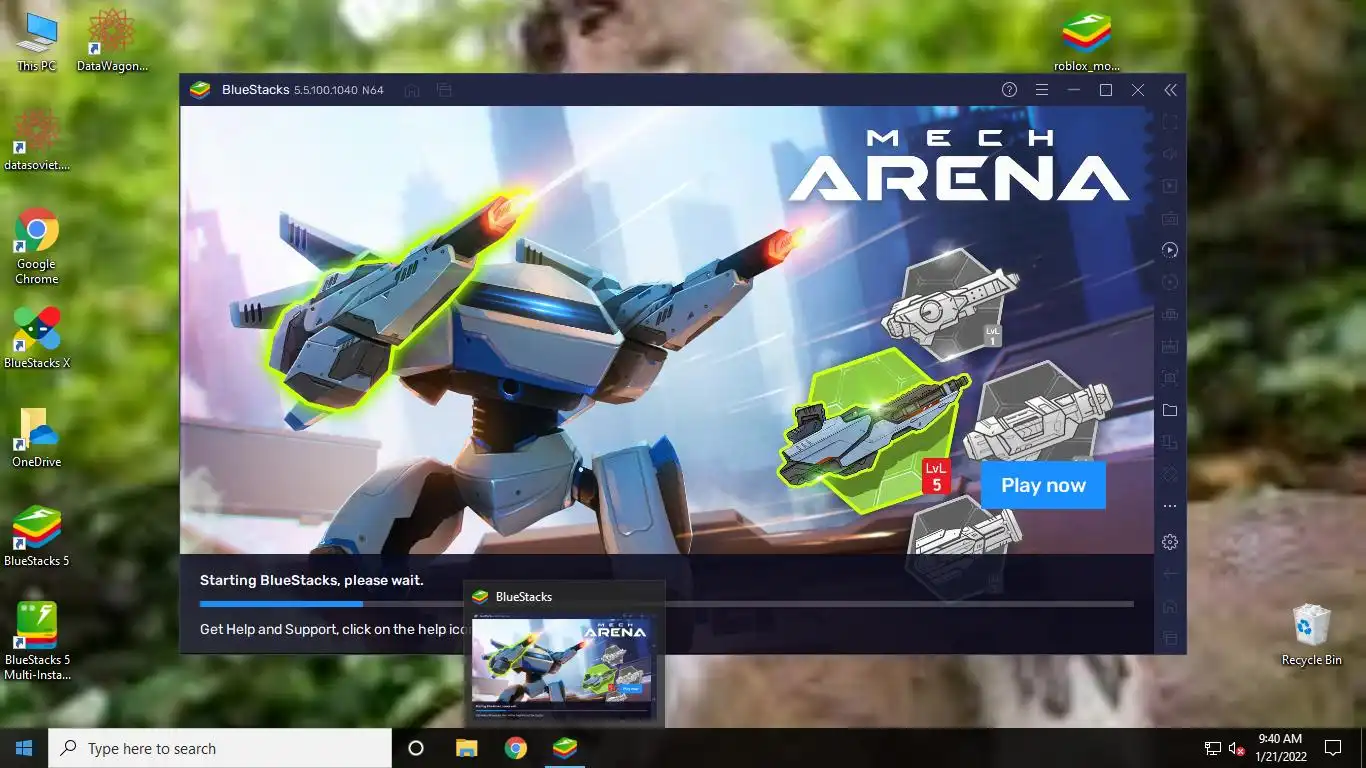The image size is (1366, 768).
Task: Click the multi-window tabs icon in BlueStacks title bar
Action: click(x=444, y=90)
